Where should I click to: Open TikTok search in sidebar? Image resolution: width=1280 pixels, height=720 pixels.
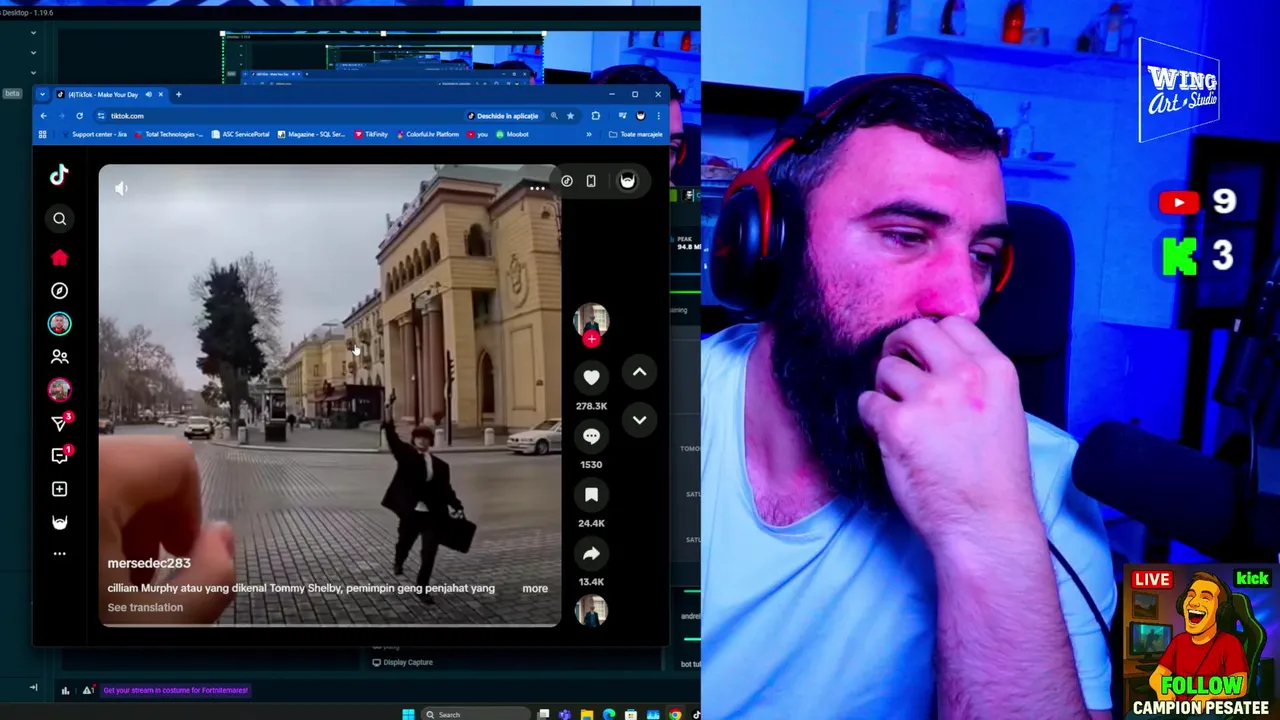coord(59,218)
